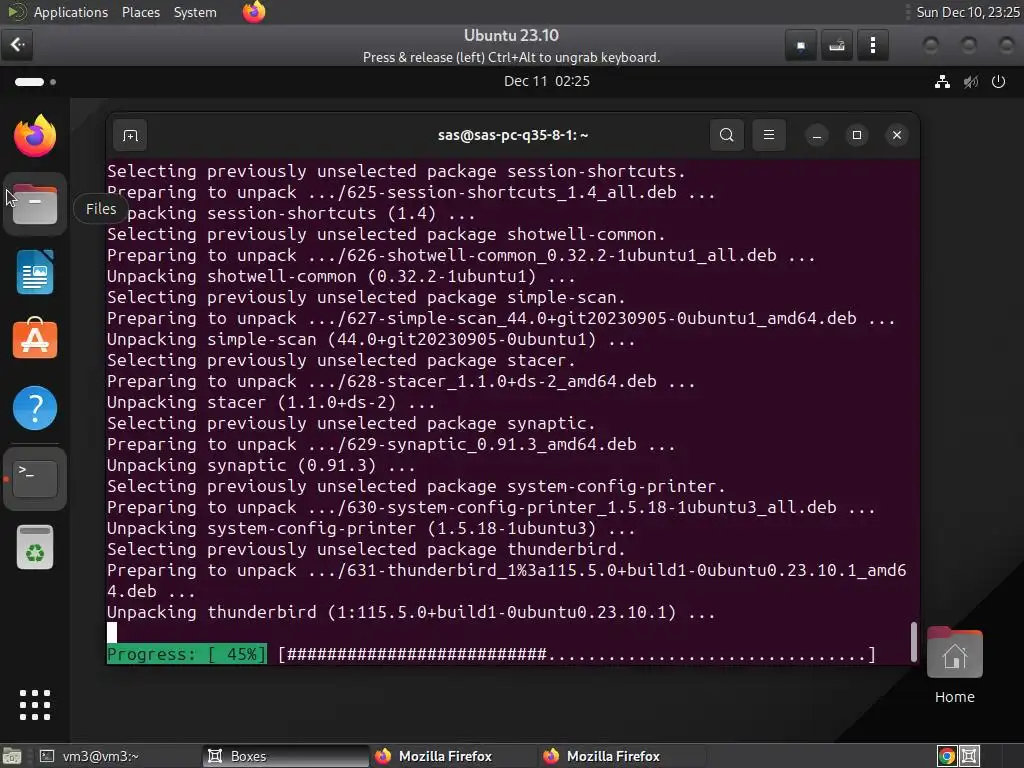The image size is (1024, 768).
Task: Open Firefox from the Ubuntu dock
Action: pos(35,135)
